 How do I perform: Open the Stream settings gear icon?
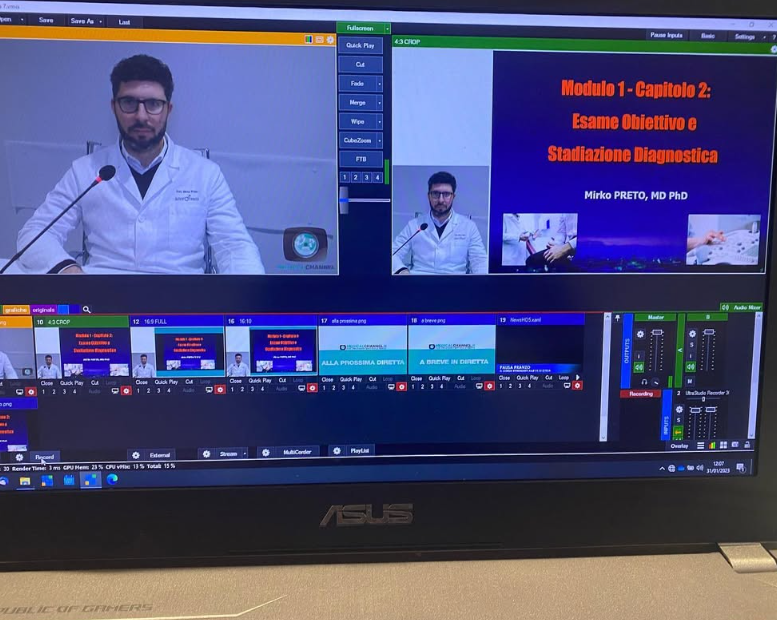pos(206,453)
